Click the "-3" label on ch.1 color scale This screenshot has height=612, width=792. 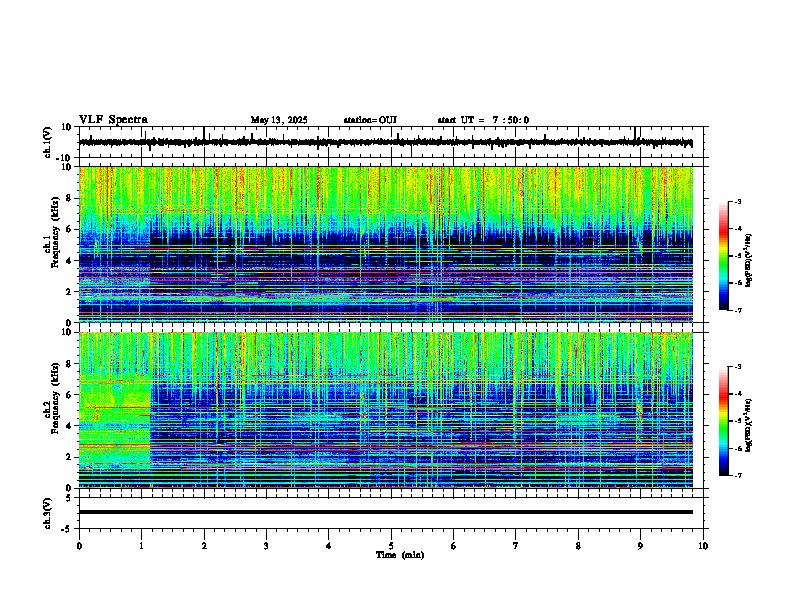pyautogui.click(x=738, y=201)
